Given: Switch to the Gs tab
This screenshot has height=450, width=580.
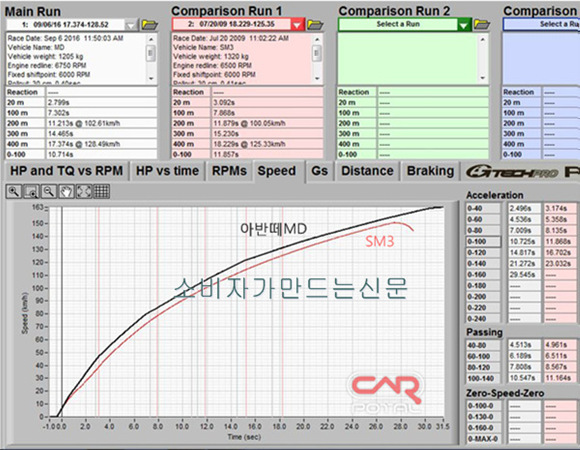Looking at the screenshot, I should click(x=320, y=171).
